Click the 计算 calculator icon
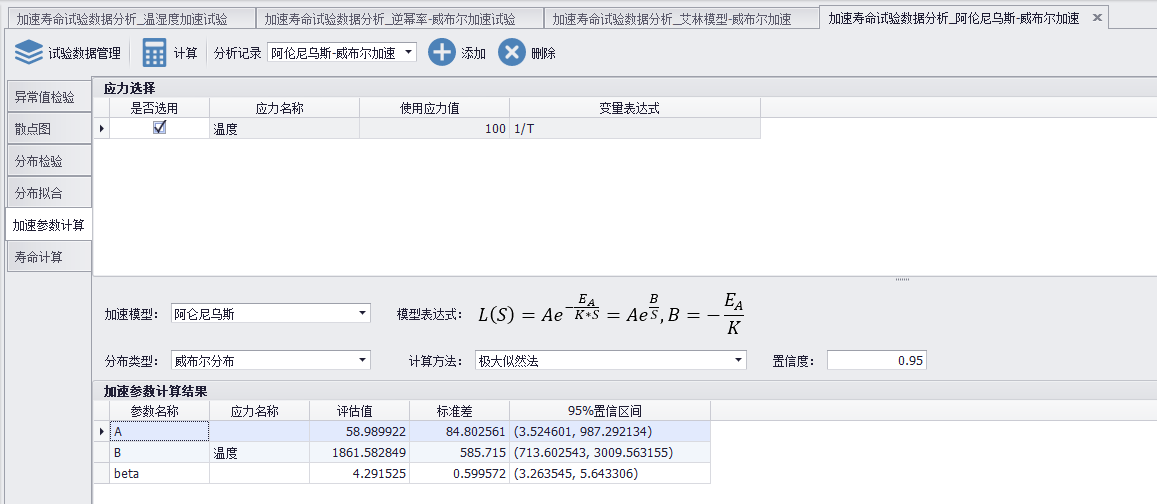 154,53
